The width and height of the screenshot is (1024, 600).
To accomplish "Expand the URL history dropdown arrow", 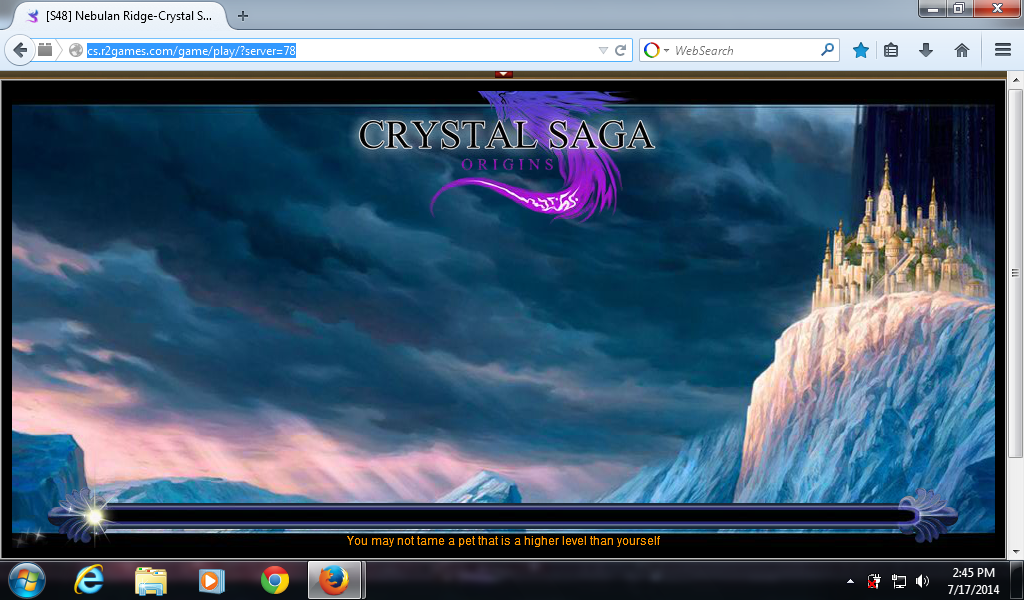I will pyautogui.click(x=602, y=50).
